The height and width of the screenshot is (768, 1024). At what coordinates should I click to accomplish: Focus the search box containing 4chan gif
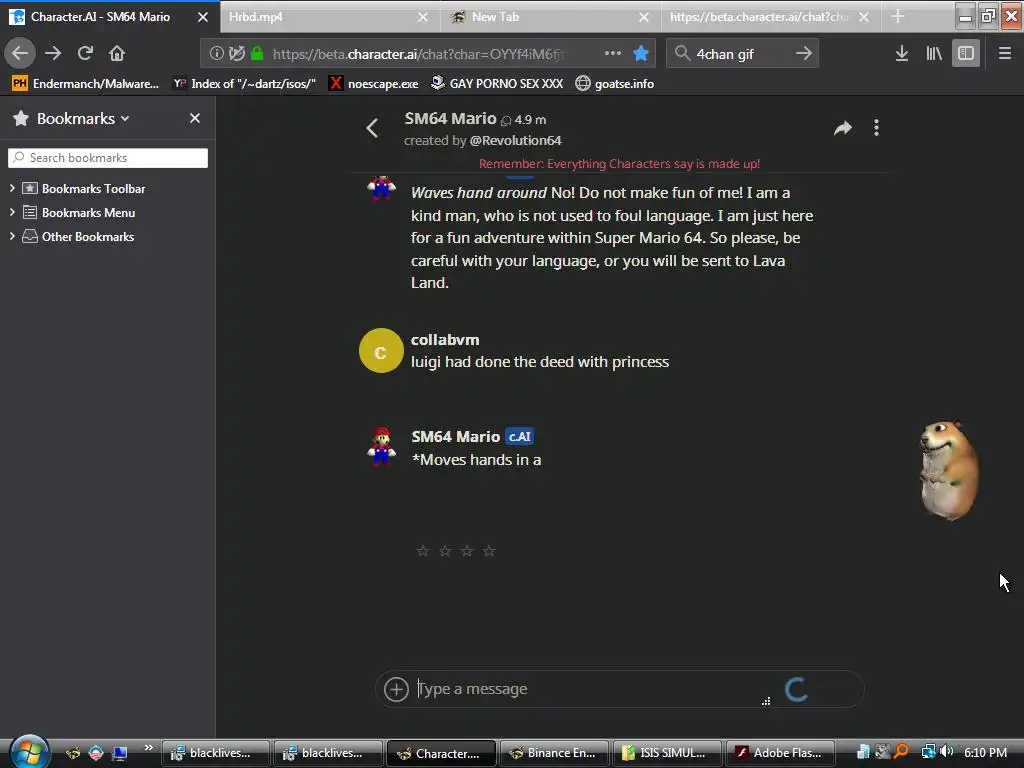(741, 54)
